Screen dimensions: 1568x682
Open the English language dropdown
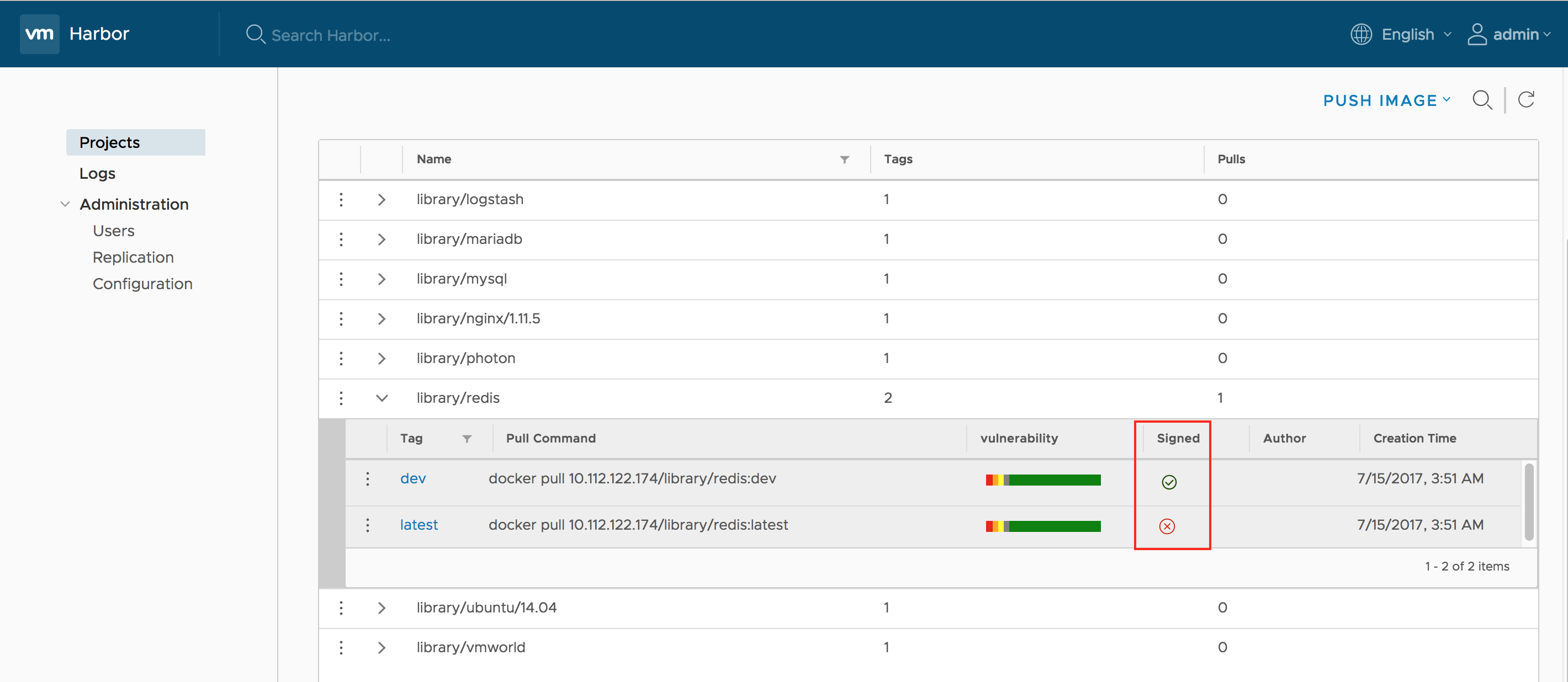(1416, 34)
